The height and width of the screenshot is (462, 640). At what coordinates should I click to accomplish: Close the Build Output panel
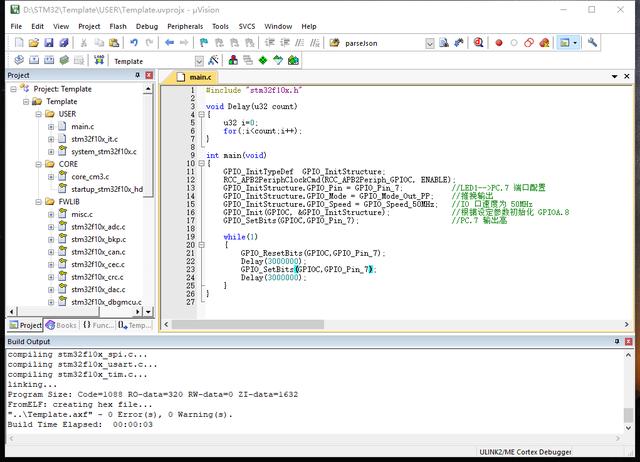[x=629, y=341]
